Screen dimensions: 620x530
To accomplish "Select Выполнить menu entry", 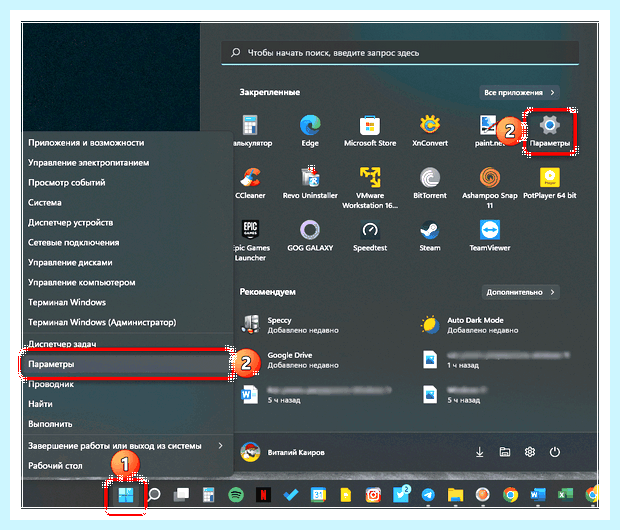I will tap(127, 424).
